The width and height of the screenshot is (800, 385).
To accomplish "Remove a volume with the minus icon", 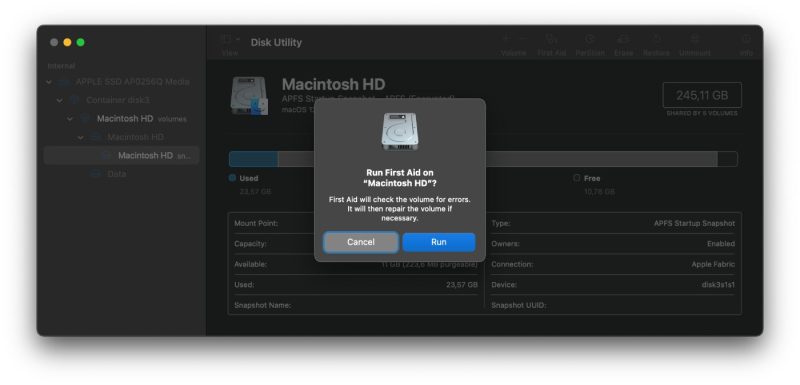I will click(522, 39).
